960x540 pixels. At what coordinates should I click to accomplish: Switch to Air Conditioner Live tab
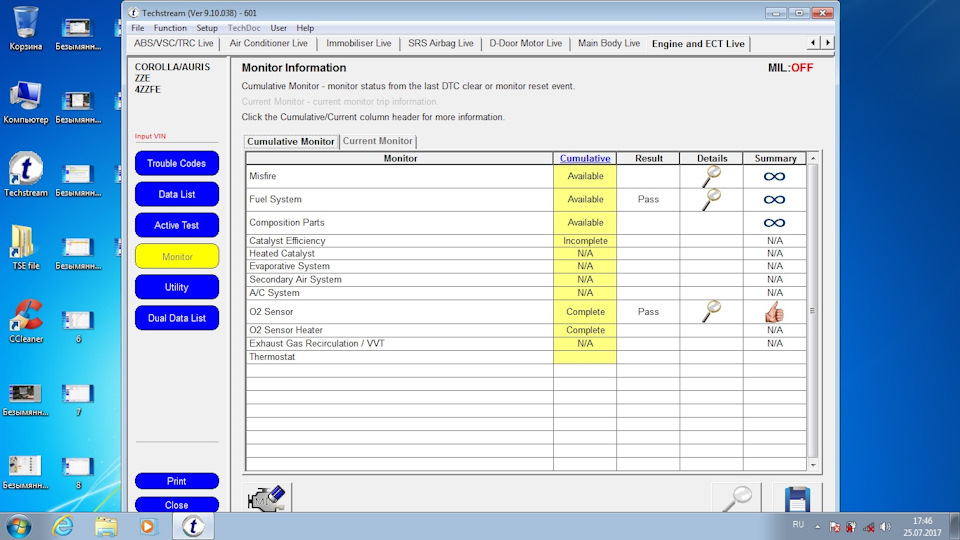(268, 43)
